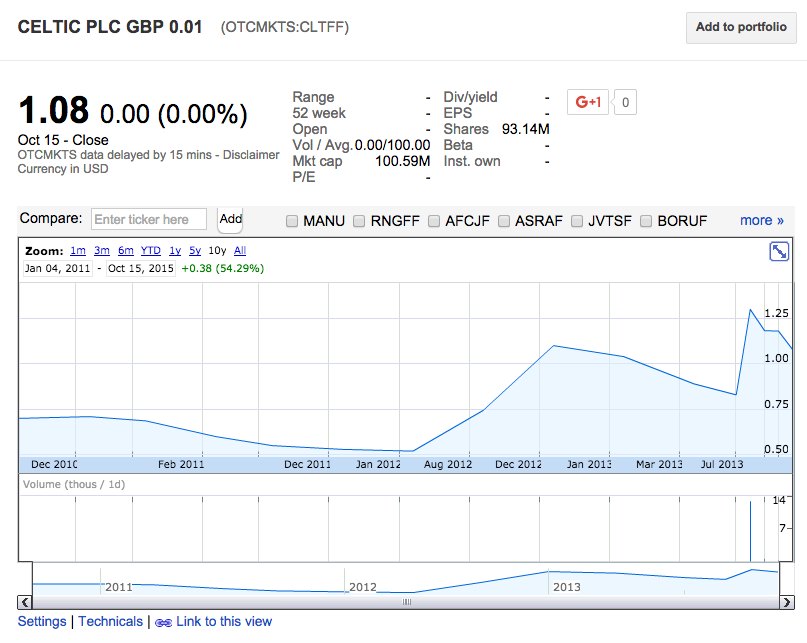Show All chart history

240,251
